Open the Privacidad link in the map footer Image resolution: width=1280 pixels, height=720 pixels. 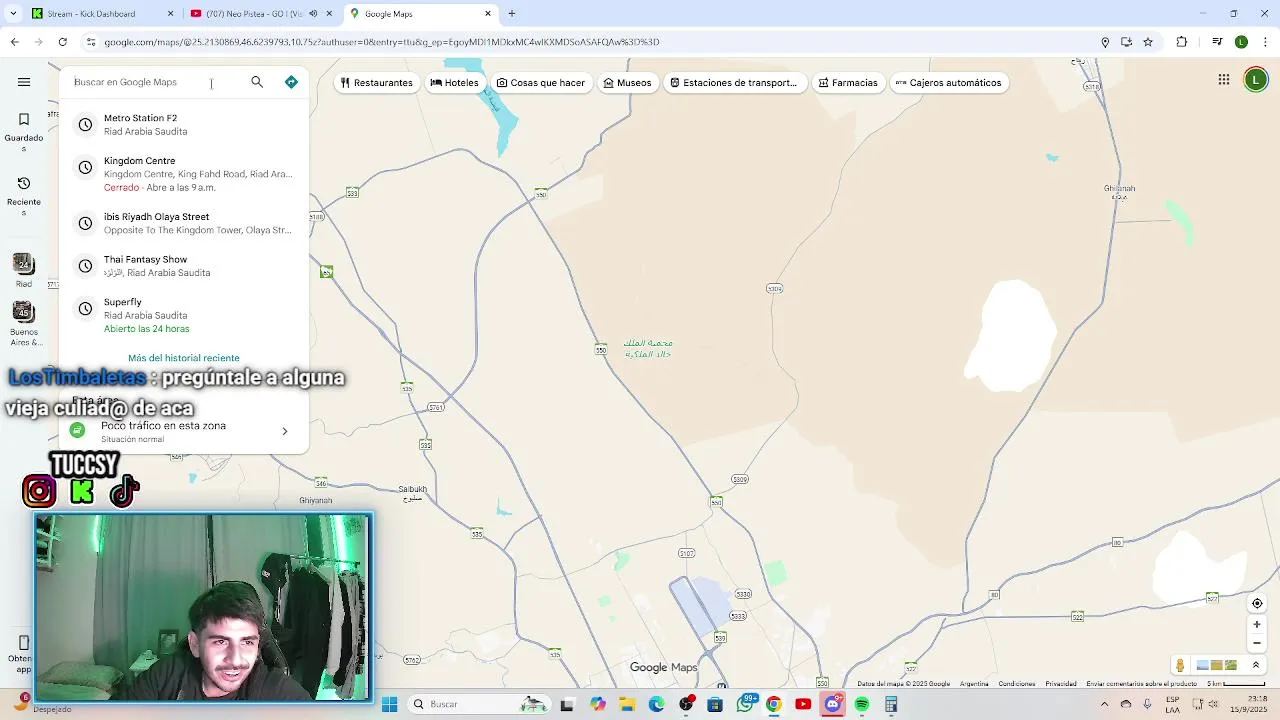(1061, 684)
